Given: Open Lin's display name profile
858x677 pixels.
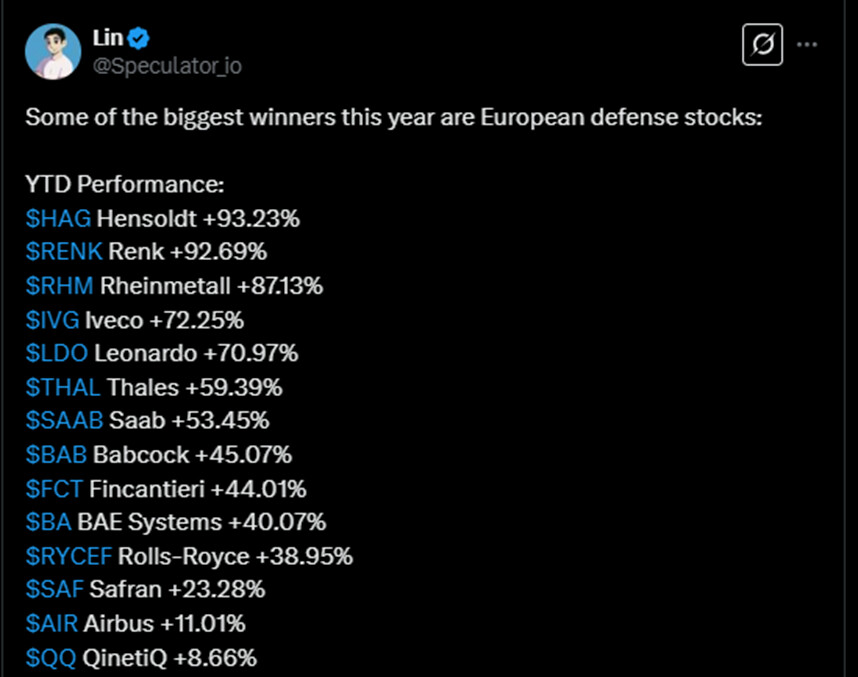Looking at the screenshot, I should coord(107,39).
